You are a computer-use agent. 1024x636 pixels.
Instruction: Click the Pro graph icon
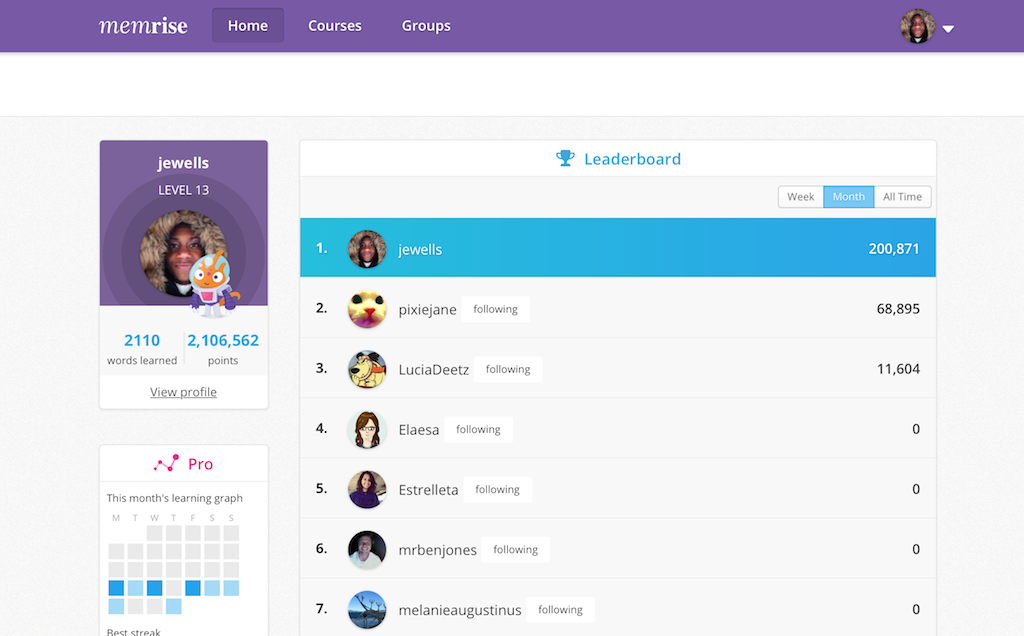[165, 463]
